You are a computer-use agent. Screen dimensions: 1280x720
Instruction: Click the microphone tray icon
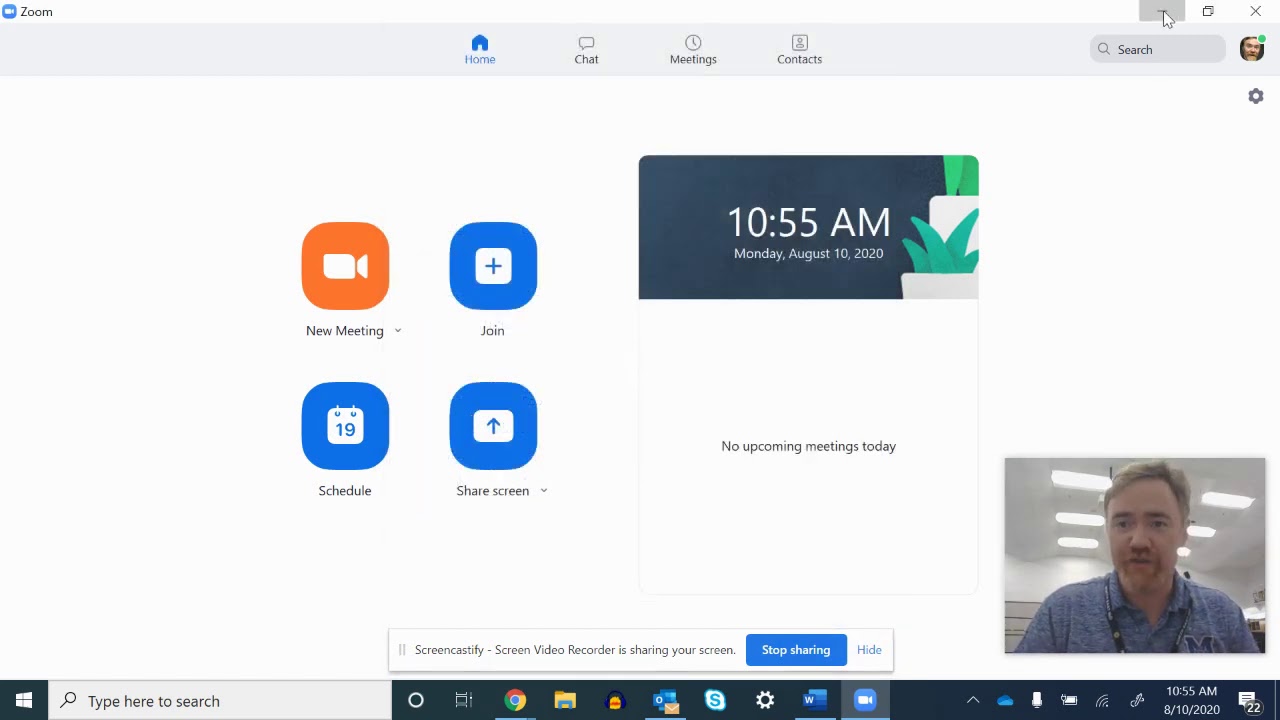[x=1037, y=701]
